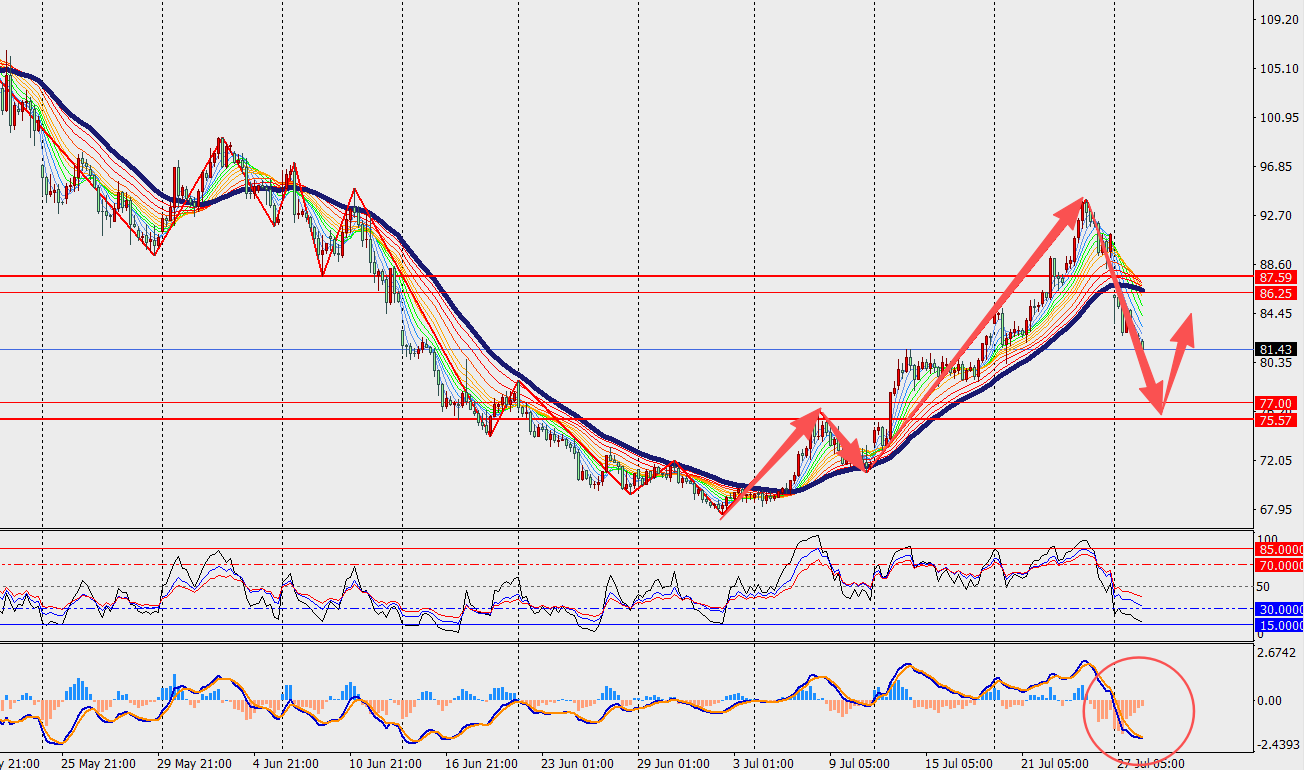Click the projected red down arrow toward 75.57
1304x770 pixels.
pos(1133,325)
